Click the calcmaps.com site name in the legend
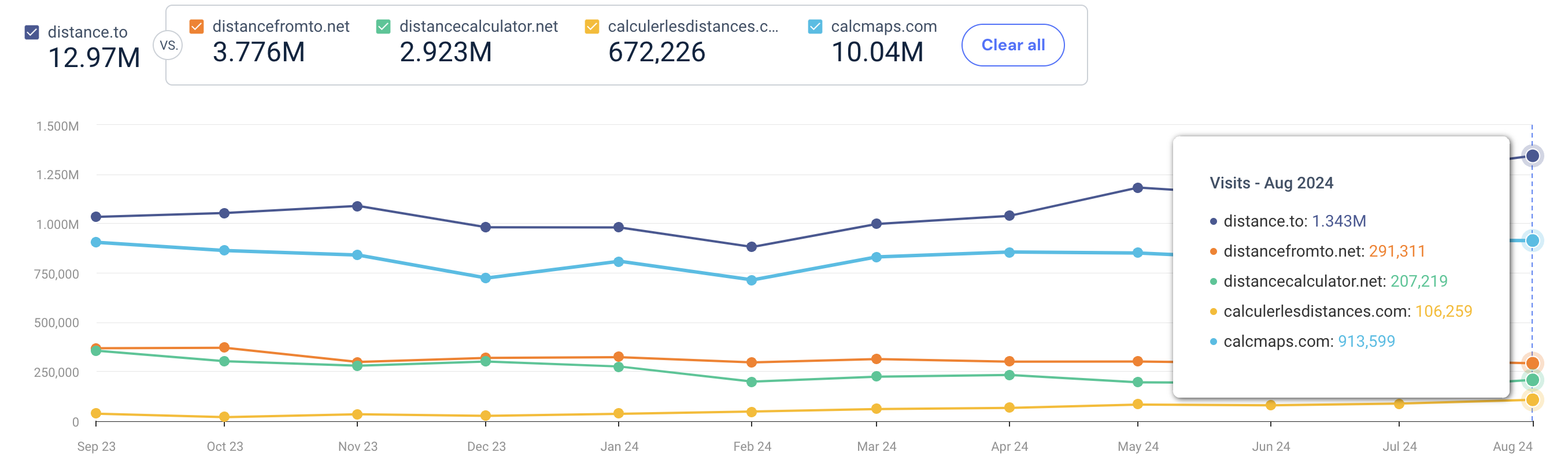This screenshot has height=467, width=1568. tap(884, 27)
